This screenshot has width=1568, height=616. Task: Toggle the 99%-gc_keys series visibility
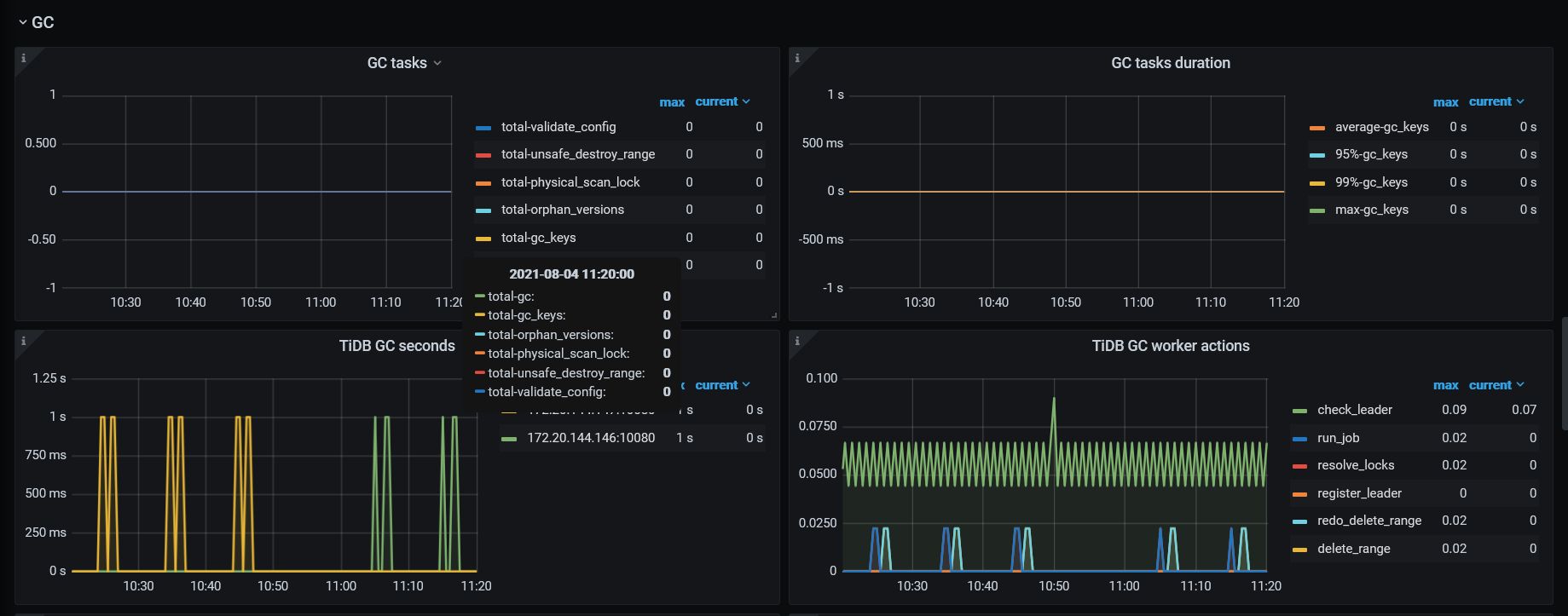point(1370,182)
